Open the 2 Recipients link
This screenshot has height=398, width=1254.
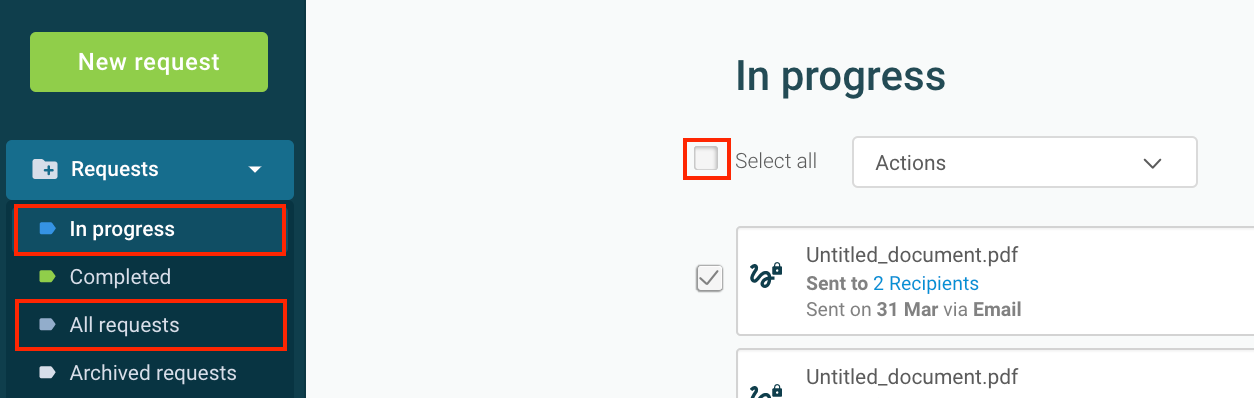pos(926,283)
